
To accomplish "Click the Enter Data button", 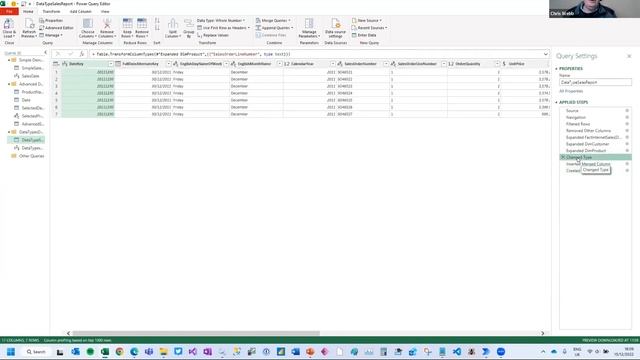I will tap(364, 35).
